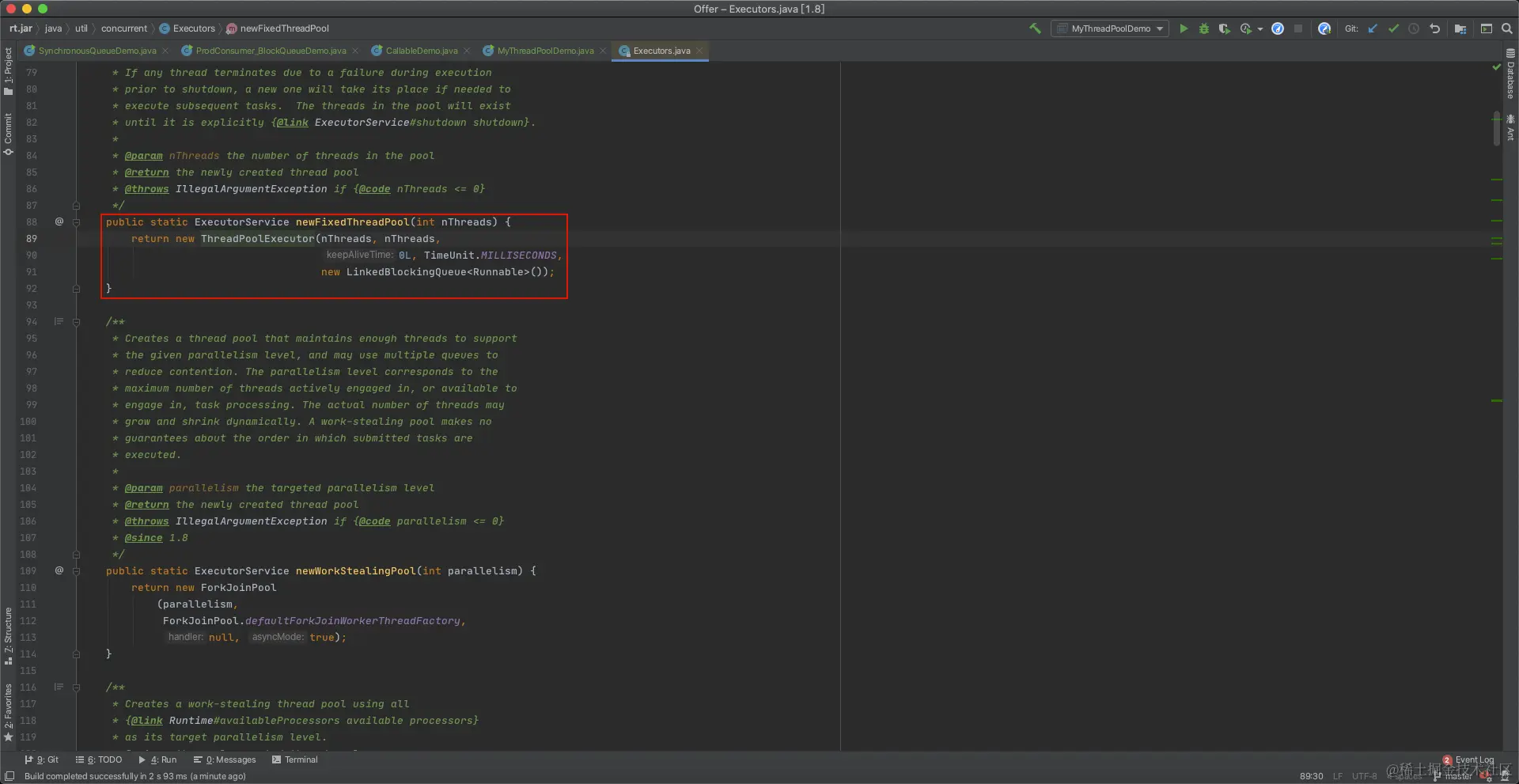Open the Ant tool window
The width and height of the screenshot is (1519, 784).
pos(1510,128)
